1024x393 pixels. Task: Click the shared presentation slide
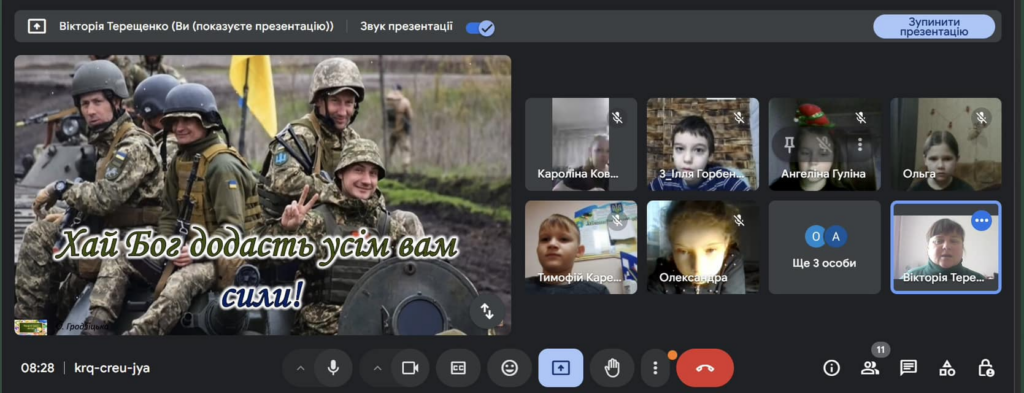pos(263,195)
